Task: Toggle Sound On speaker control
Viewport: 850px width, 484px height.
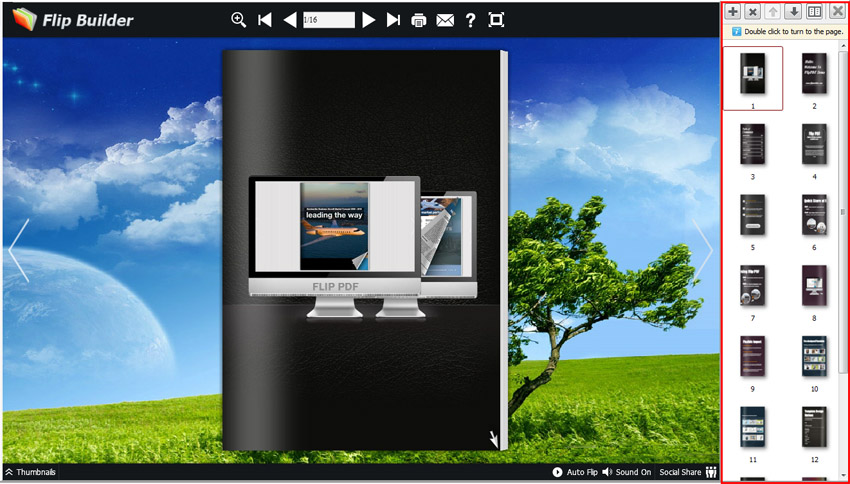Action: [627, 472]
